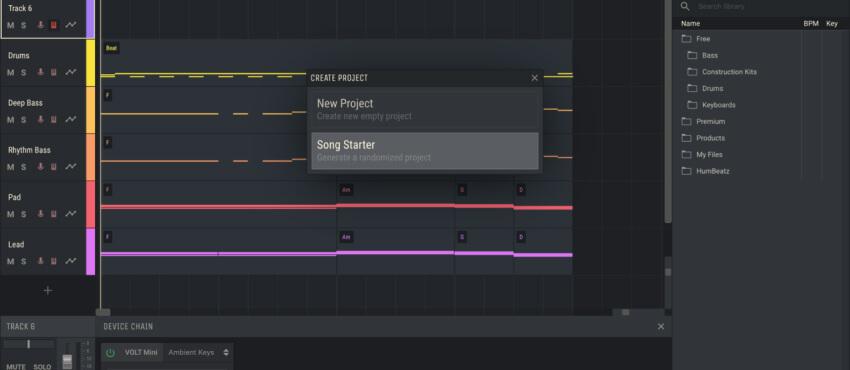Mute the Drums track

[10, 73]
